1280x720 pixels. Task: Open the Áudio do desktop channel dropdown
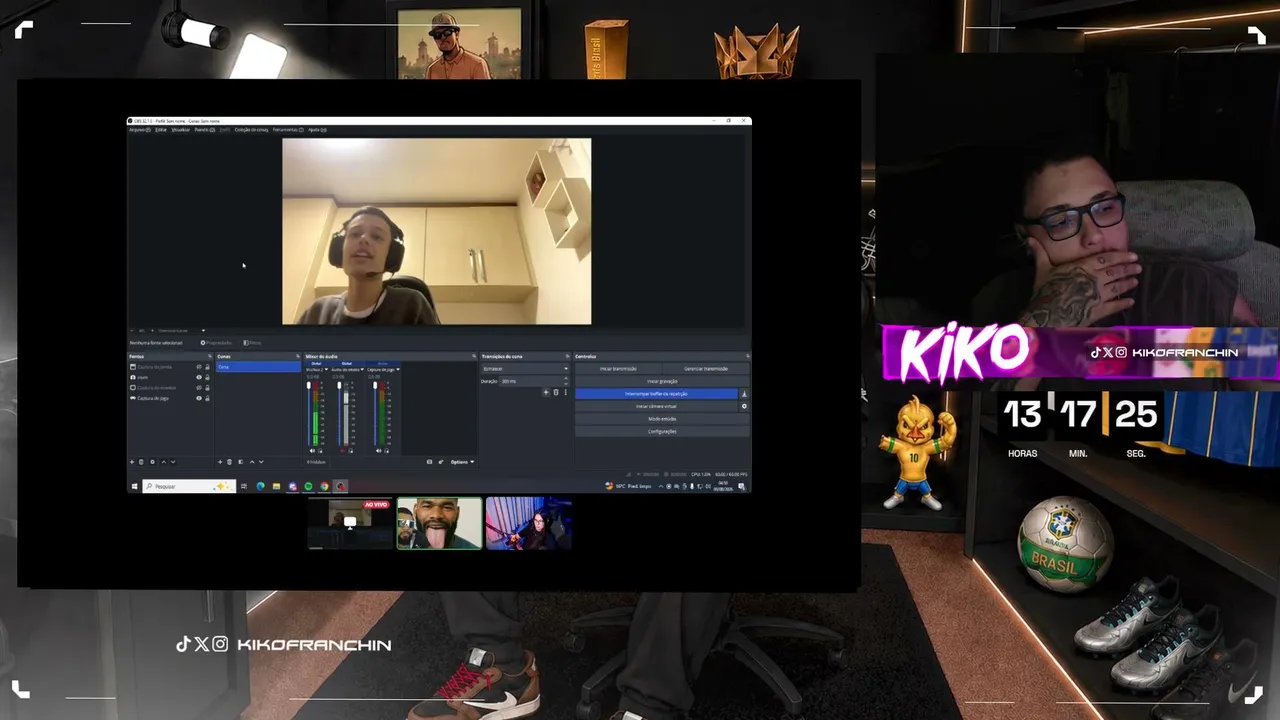point(362,370)
